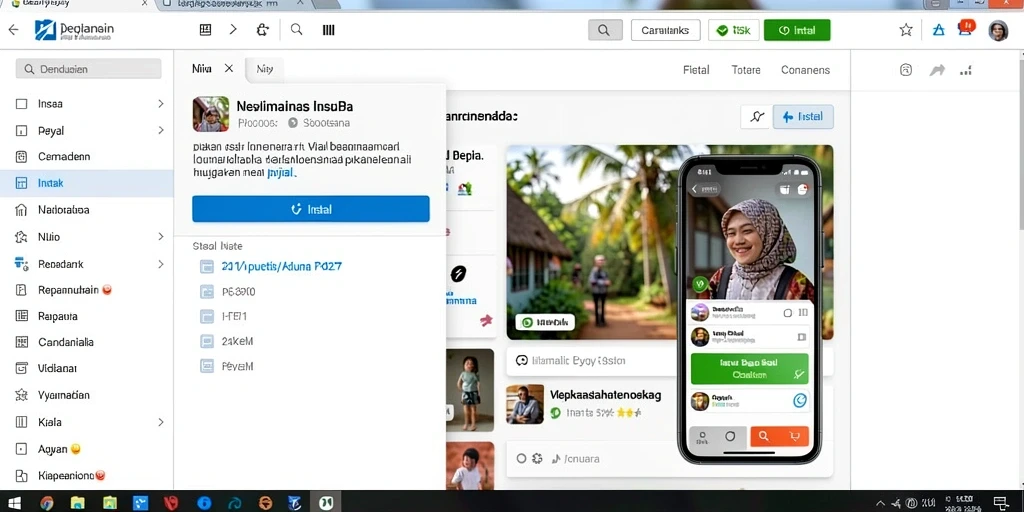Click the smiley icon in right panel

coord(906,70)
